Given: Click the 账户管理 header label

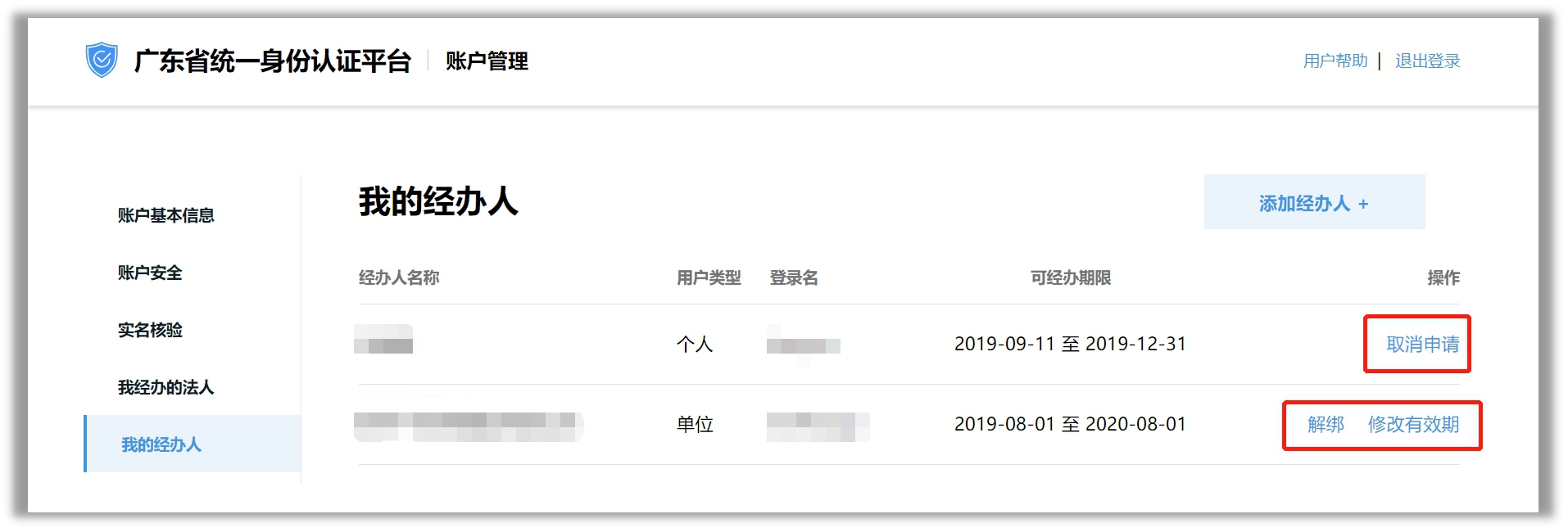Looking at the screenshot, I should tap(487, 61).
